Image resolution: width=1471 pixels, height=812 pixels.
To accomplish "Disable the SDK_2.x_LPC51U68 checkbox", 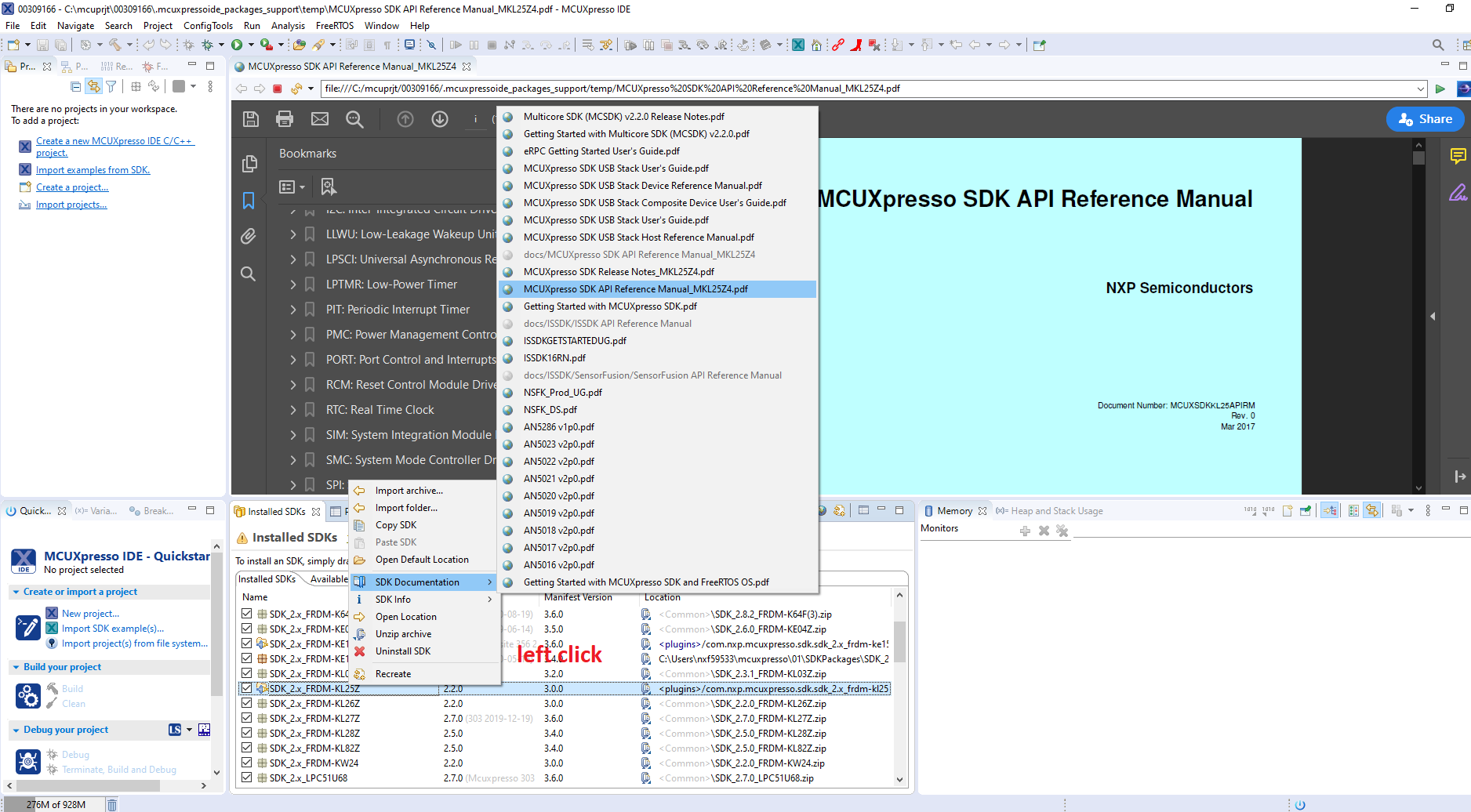I will [x=246, y=778].
